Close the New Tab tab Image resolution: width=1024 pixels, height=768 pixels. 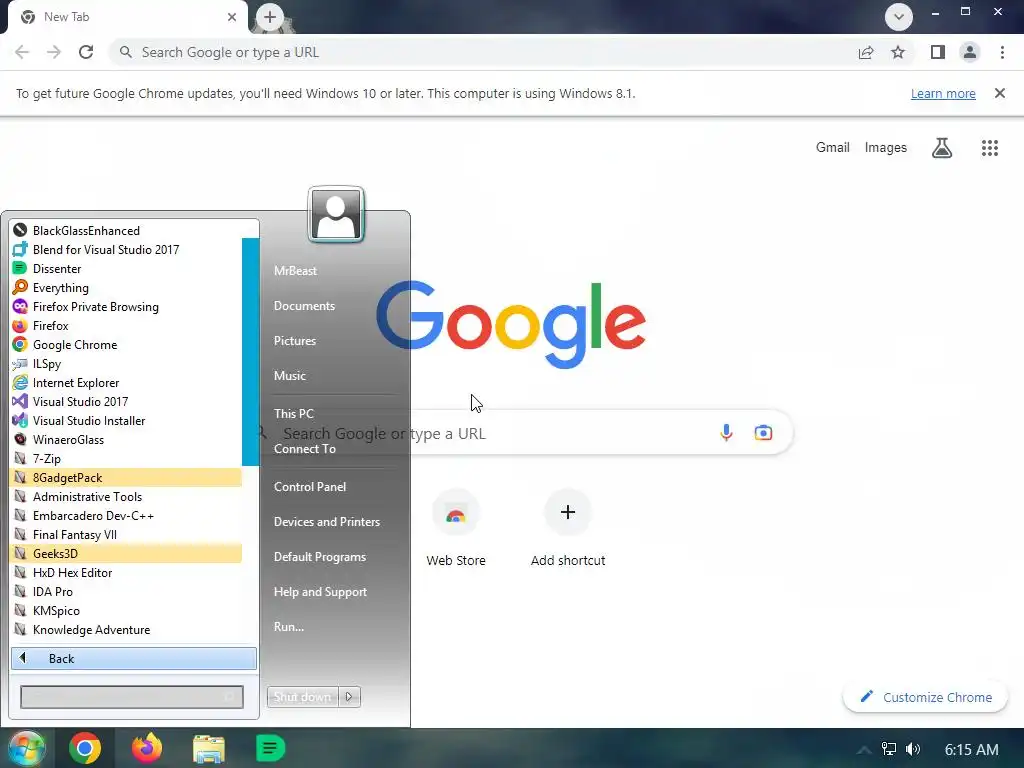(232, 17)
